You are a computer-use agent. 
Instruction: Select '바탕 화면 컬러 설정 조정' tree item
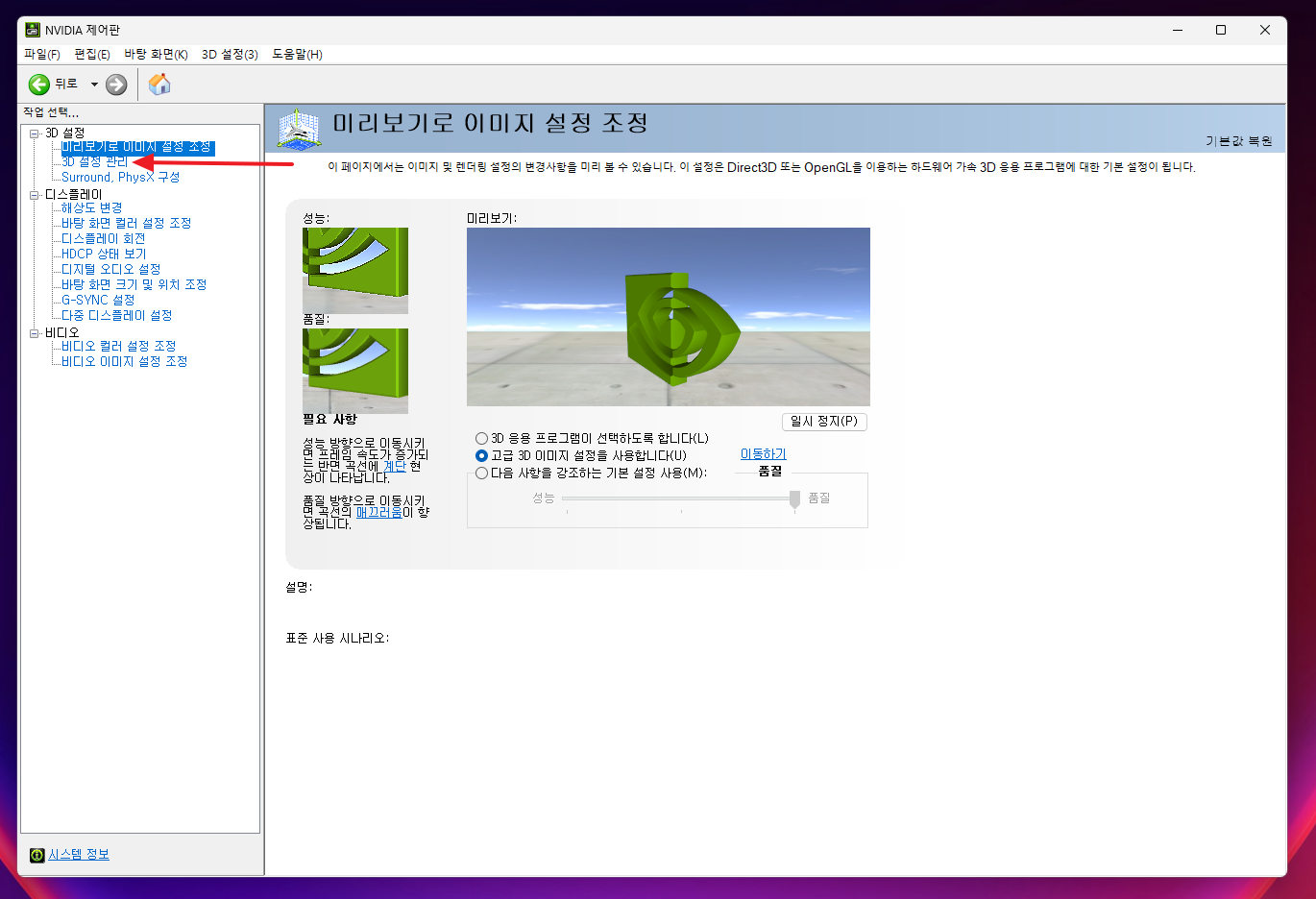tap(126, 224)
